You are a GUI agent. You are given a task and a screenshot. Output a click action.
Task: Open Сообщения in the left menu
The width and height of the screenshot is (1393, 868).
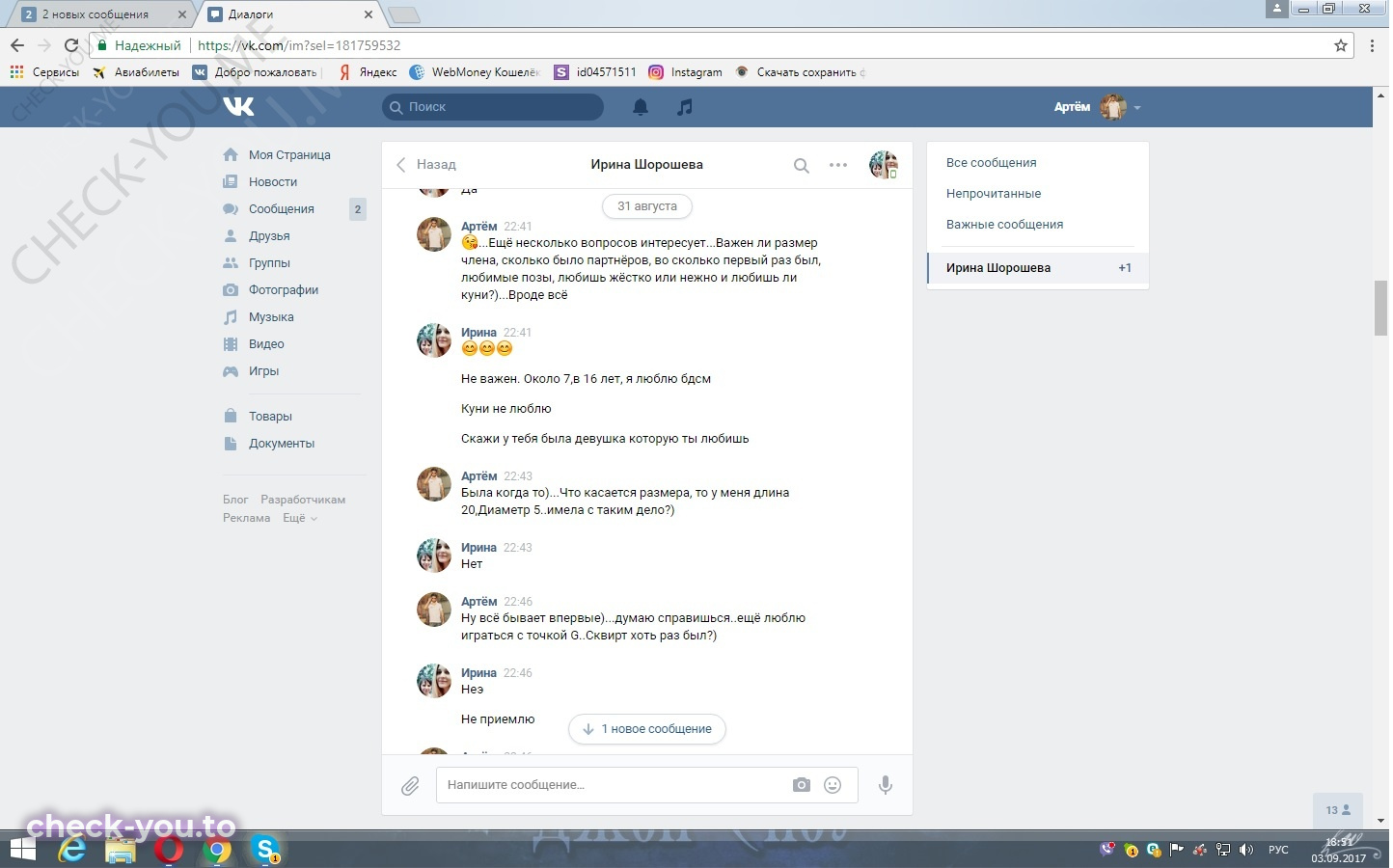(282, 208)
